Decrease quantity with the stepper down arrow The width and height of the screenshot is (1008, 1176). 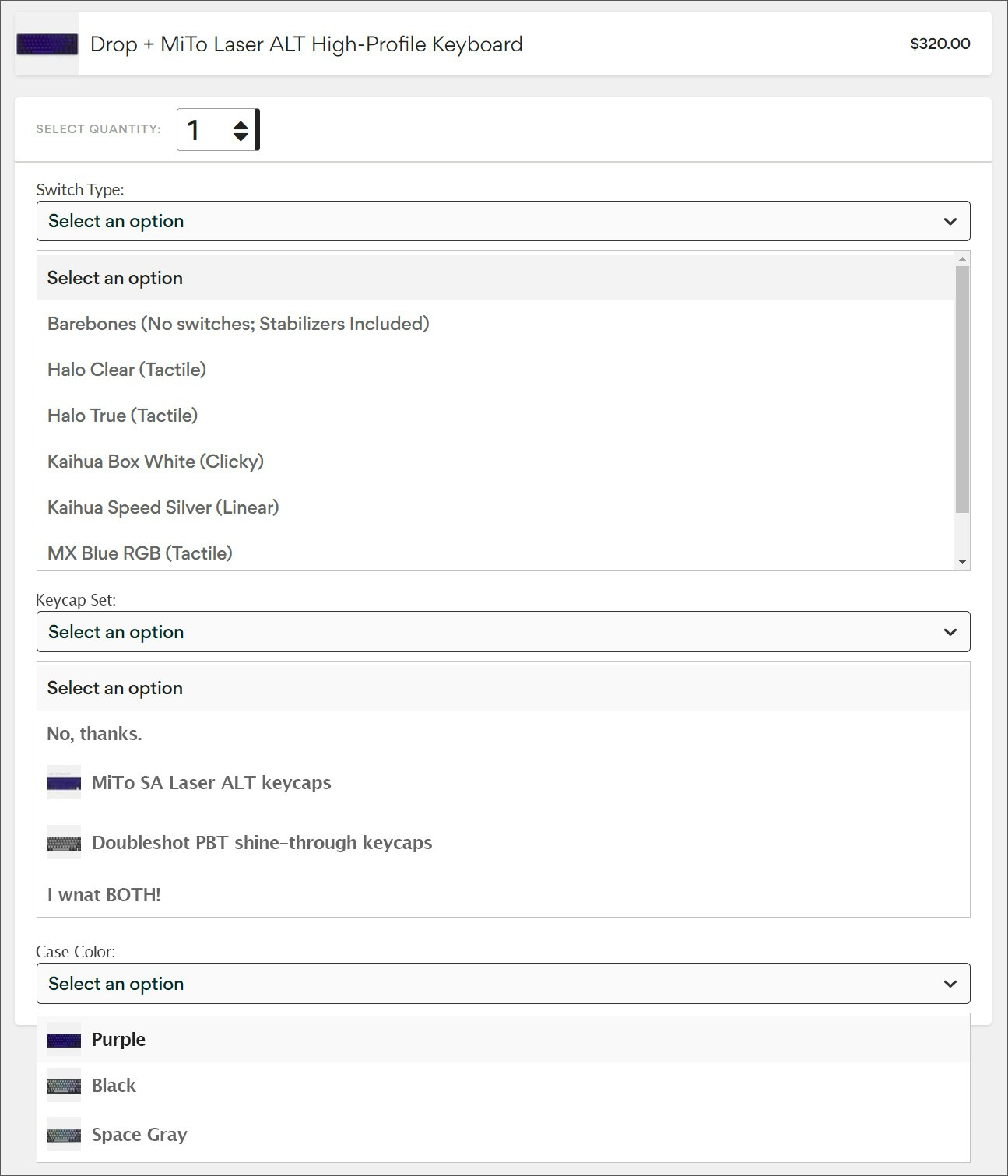coord(241,137)
